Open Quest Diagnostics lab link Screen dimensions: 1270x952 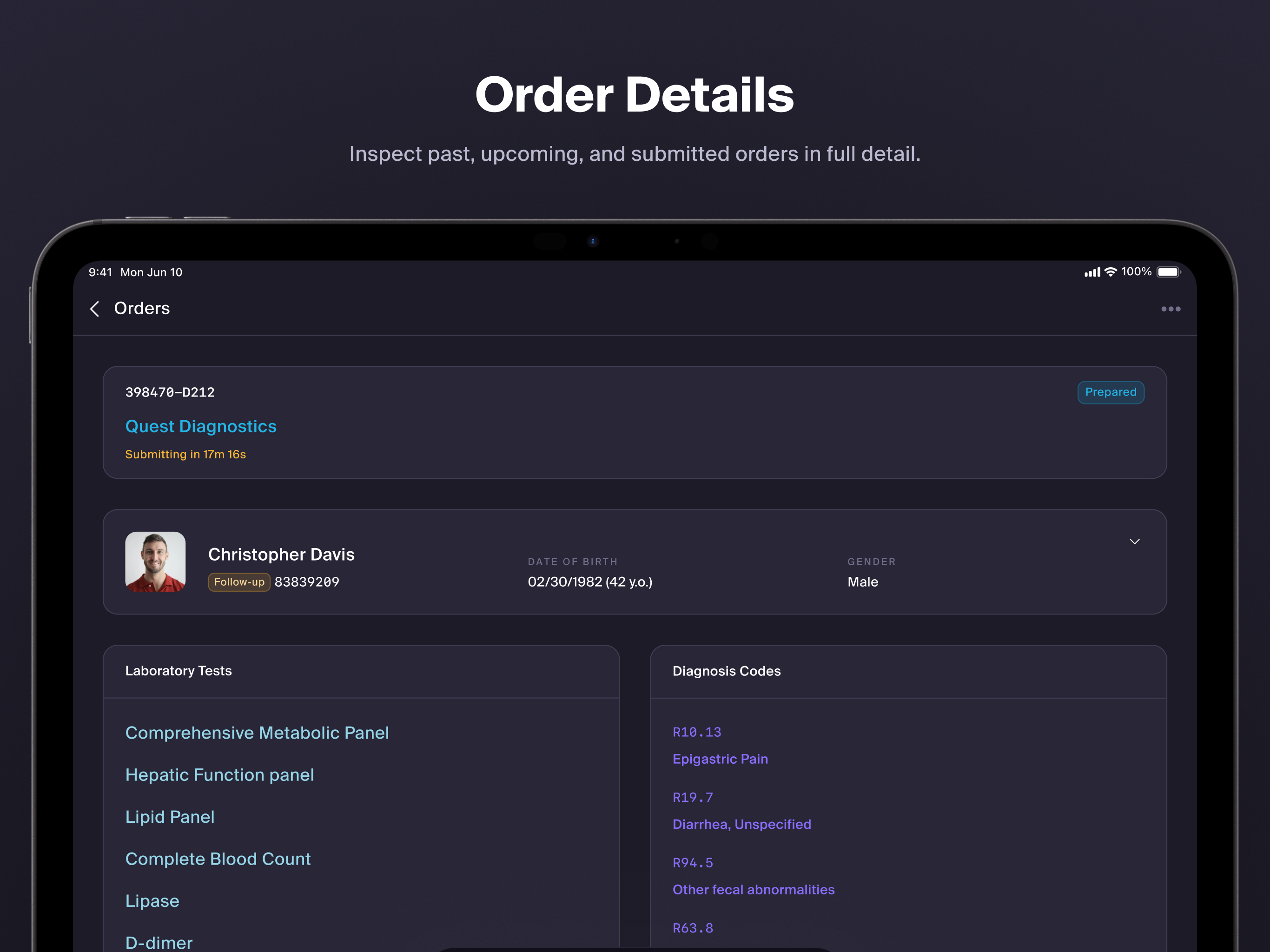pyautogui.click(x=201, y=426)
